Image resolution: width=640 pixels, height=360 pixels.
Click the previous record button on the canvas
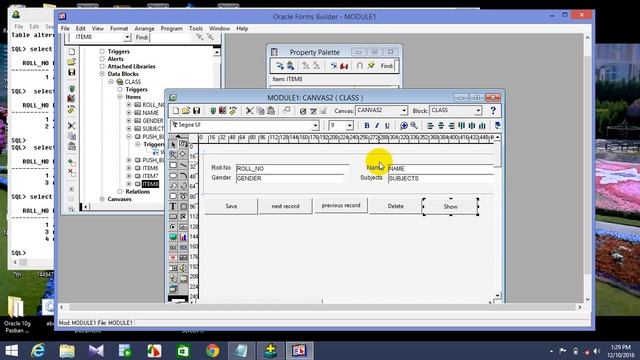tap(341, 205)
